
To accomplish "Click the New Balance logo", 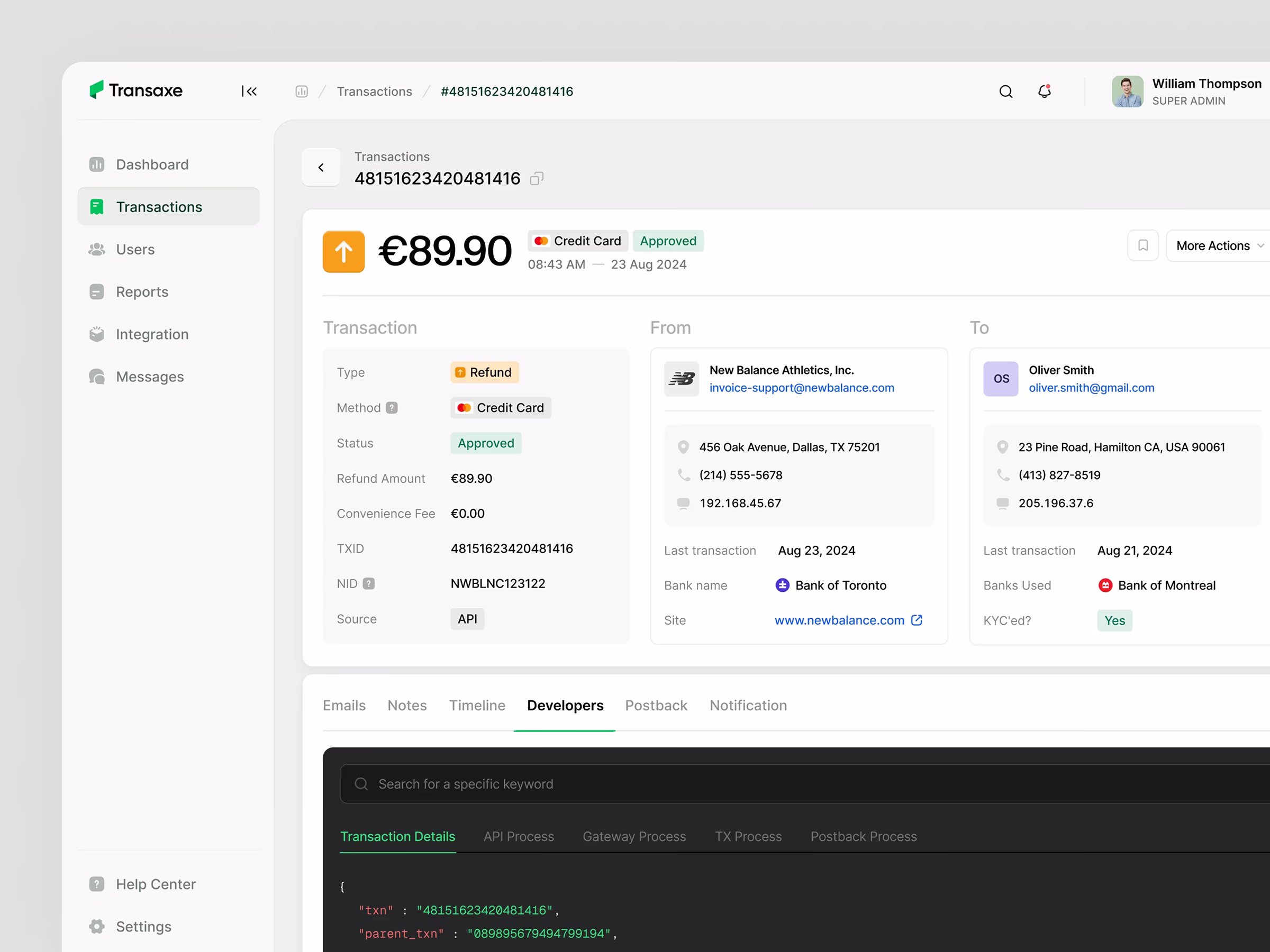I will 682,379.
